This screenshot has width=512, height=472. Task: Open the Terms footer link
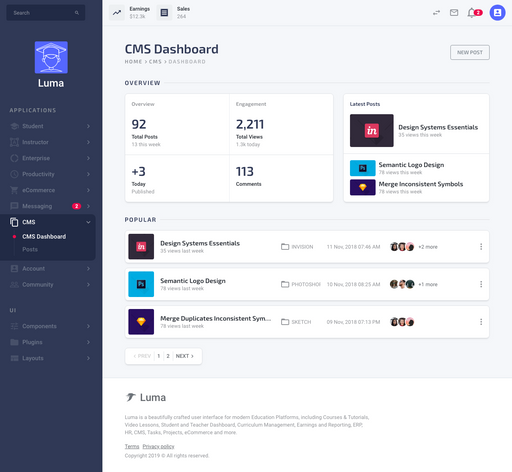(x=132, y=446)
